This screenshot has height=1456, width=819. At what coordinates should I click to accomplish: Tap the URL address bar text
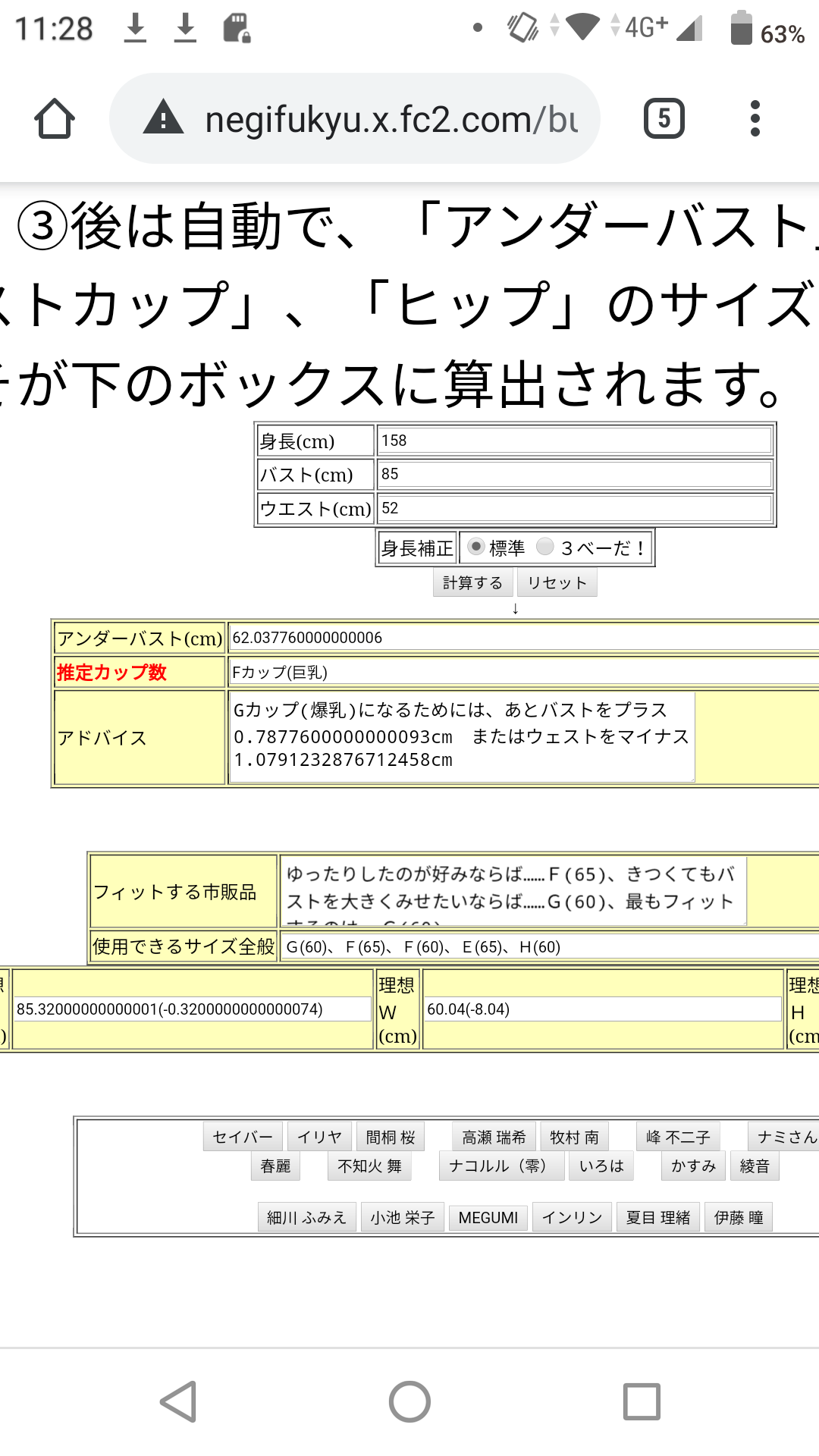pos(391,119)
